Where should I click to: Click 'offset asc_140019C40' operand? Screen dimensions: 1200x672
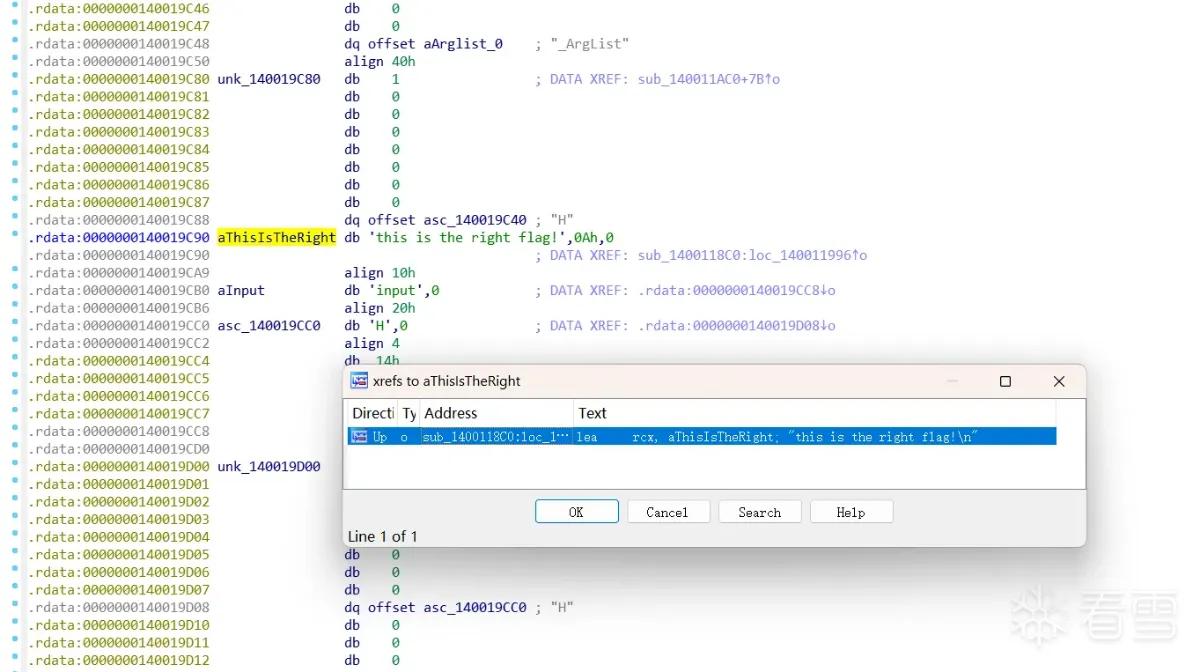point(446,220)
